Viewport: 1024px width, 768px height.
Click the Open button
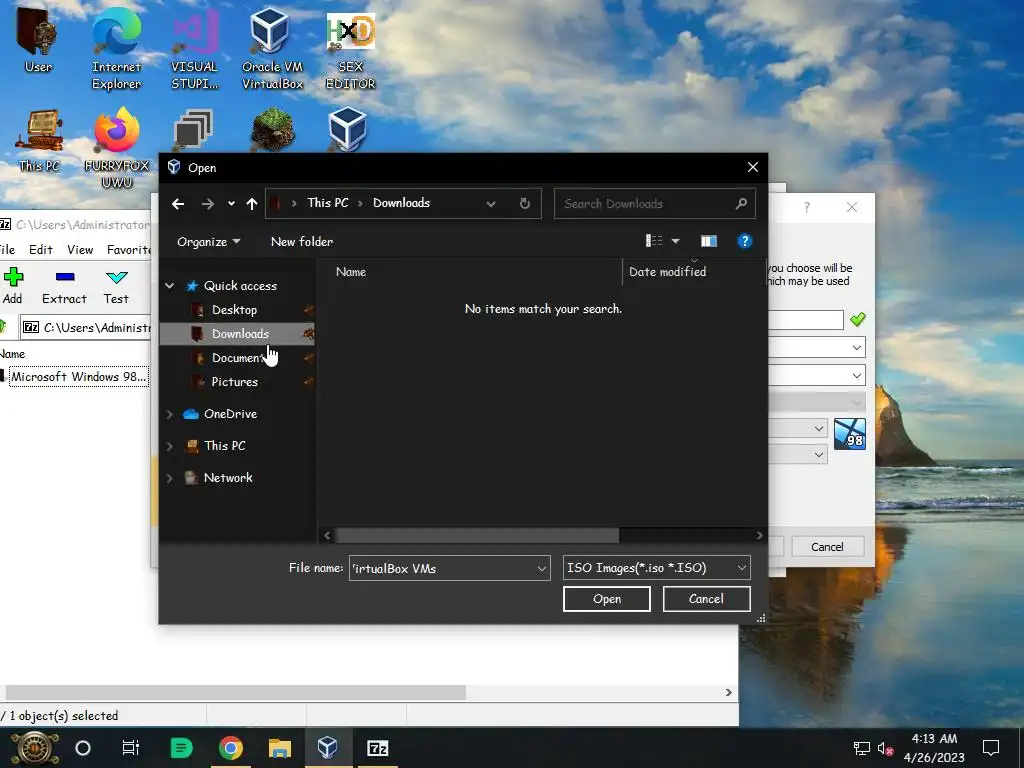point(607,599)
